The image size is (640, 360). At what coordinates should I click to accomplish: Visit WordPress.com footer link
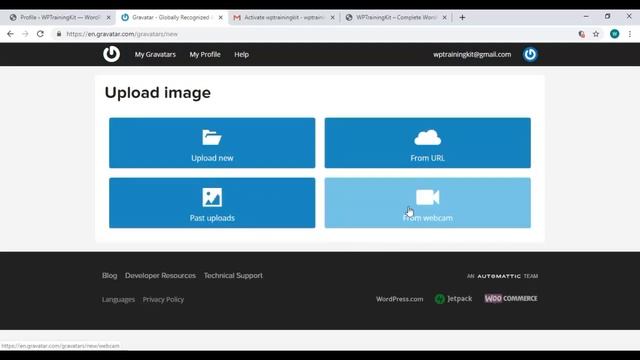pos(400,299)
